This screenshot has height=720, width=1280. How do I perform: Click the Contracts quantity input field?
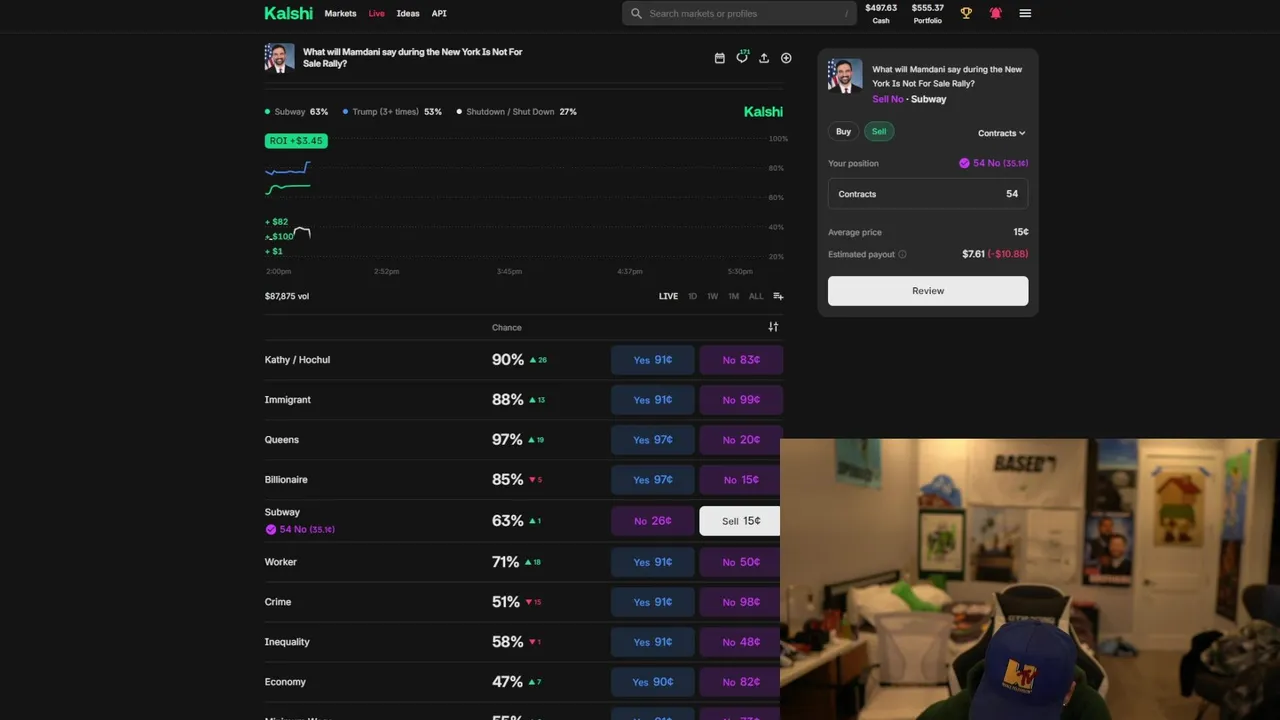[928, 194]
